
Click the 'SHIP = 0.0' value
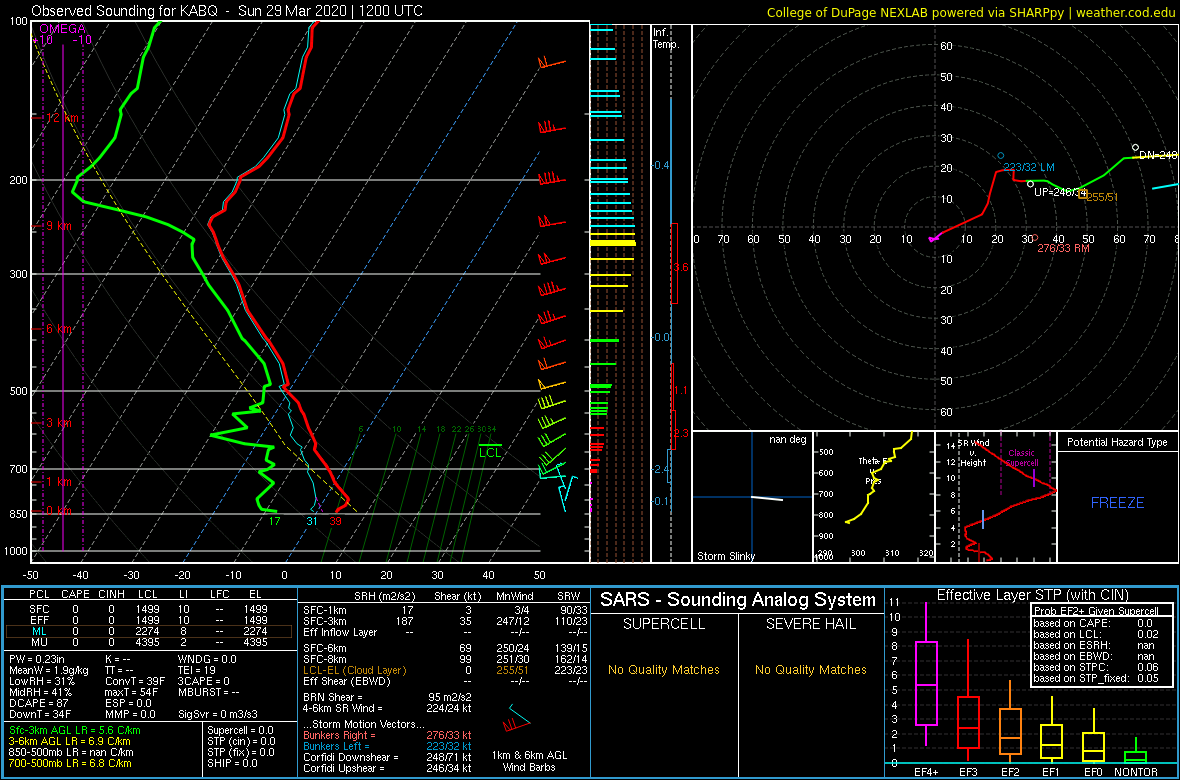pos(233,763)
